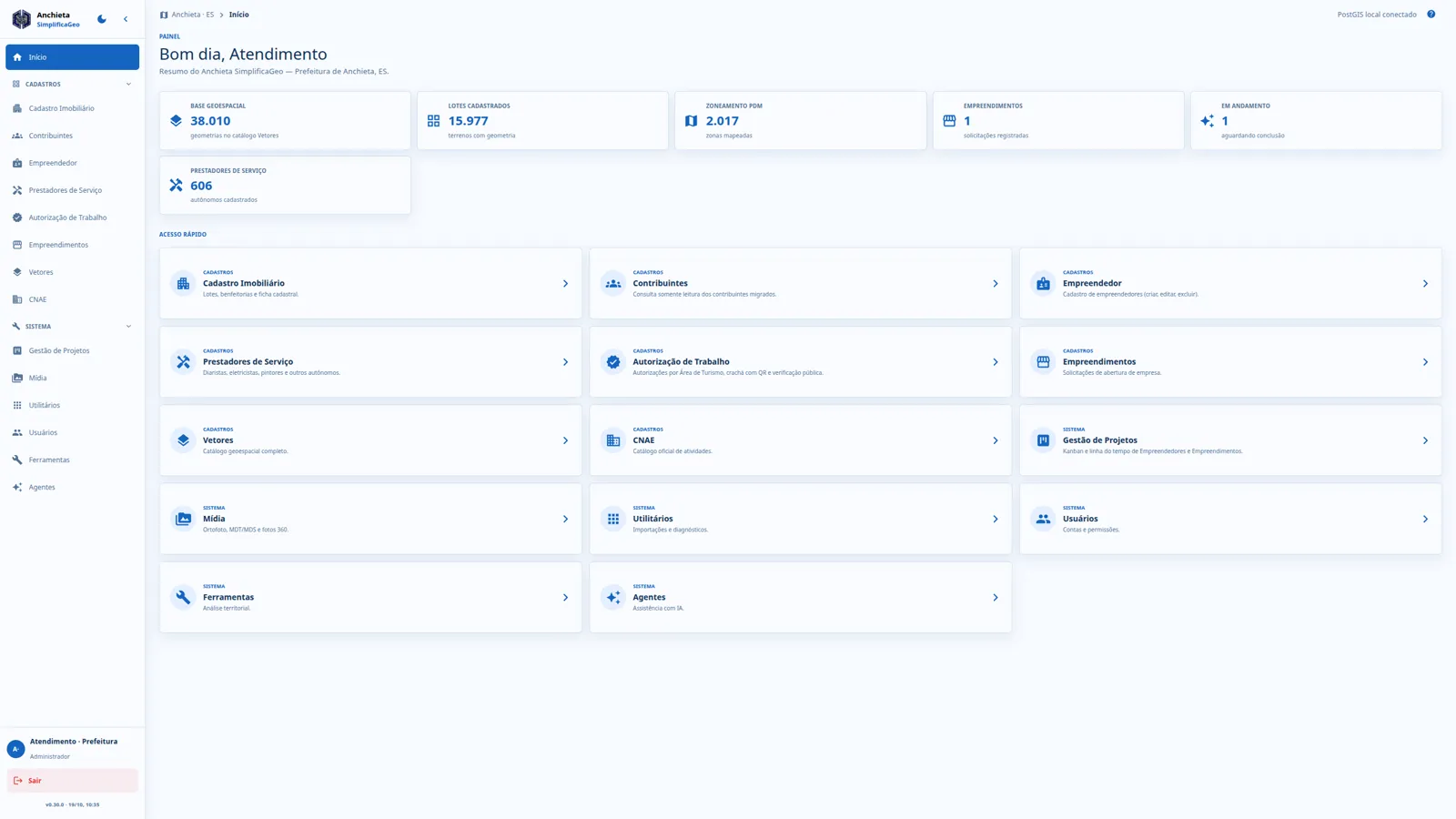The image size is (1456, 819).
Task: Click the Prestadores de Serviço sidebar icon
Action: [17, 190]
